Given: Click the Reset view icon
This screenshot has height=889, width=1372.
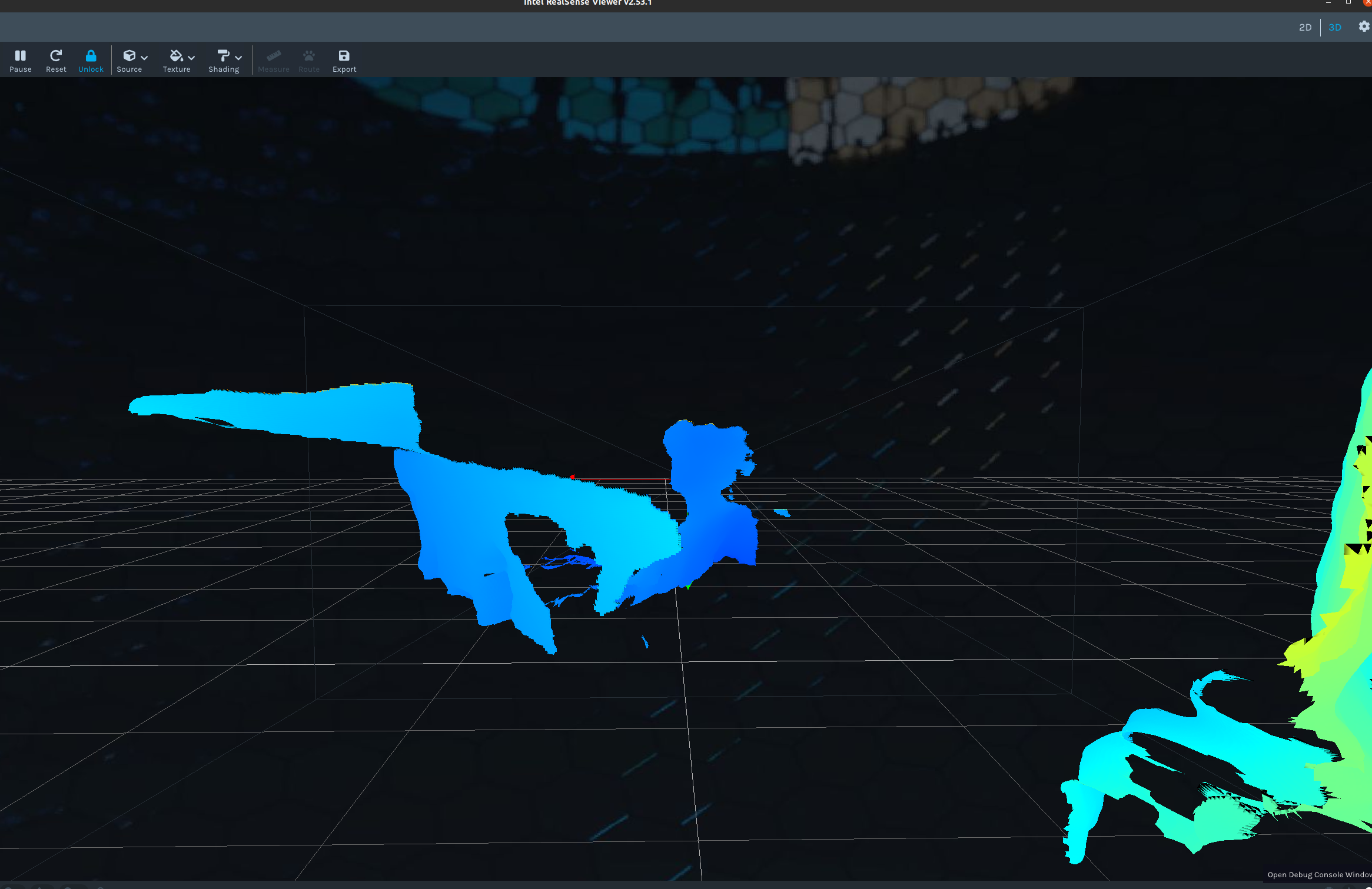Looking at the screenshot, I should click(x=56, y=56).
